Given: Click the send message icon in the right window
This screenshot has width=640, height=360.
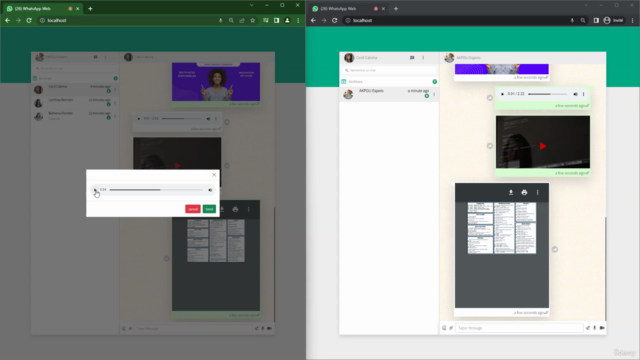Looking at the screenshot, I should click(x=588, y=328).
